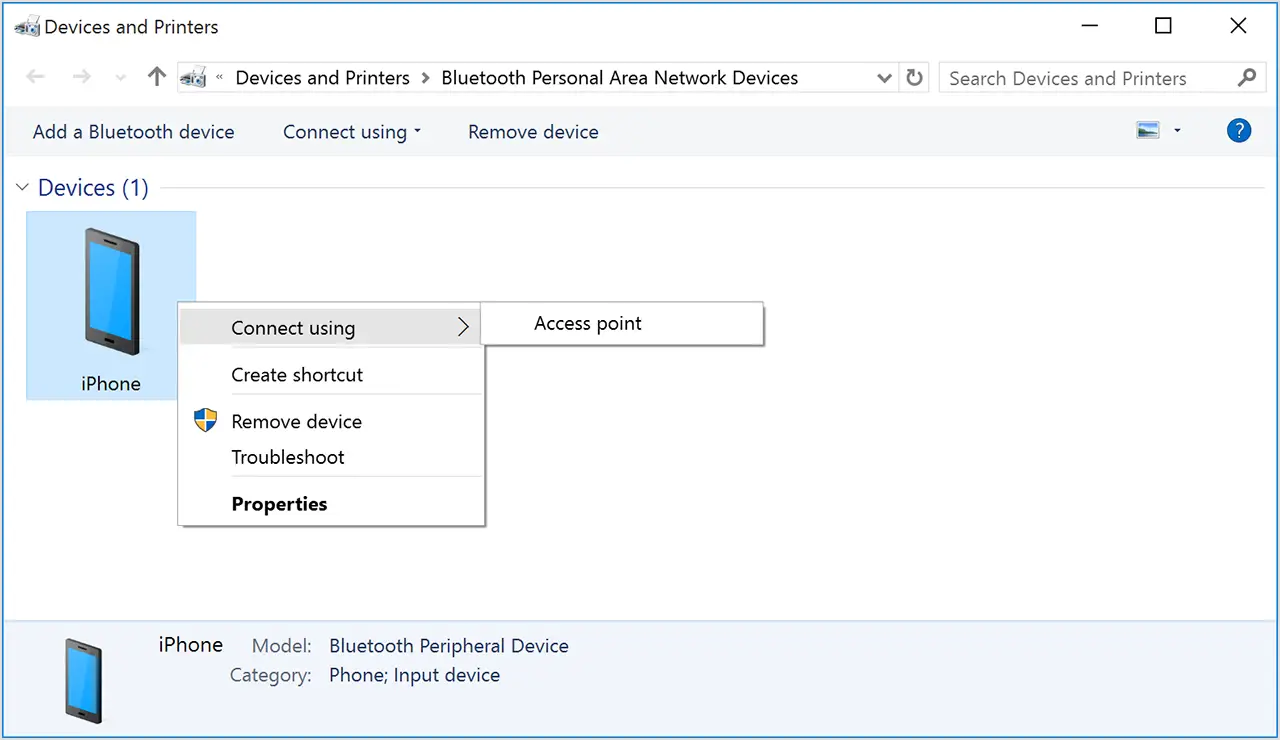
Task: Click the Up one level arrow
Action: [156, 77]
